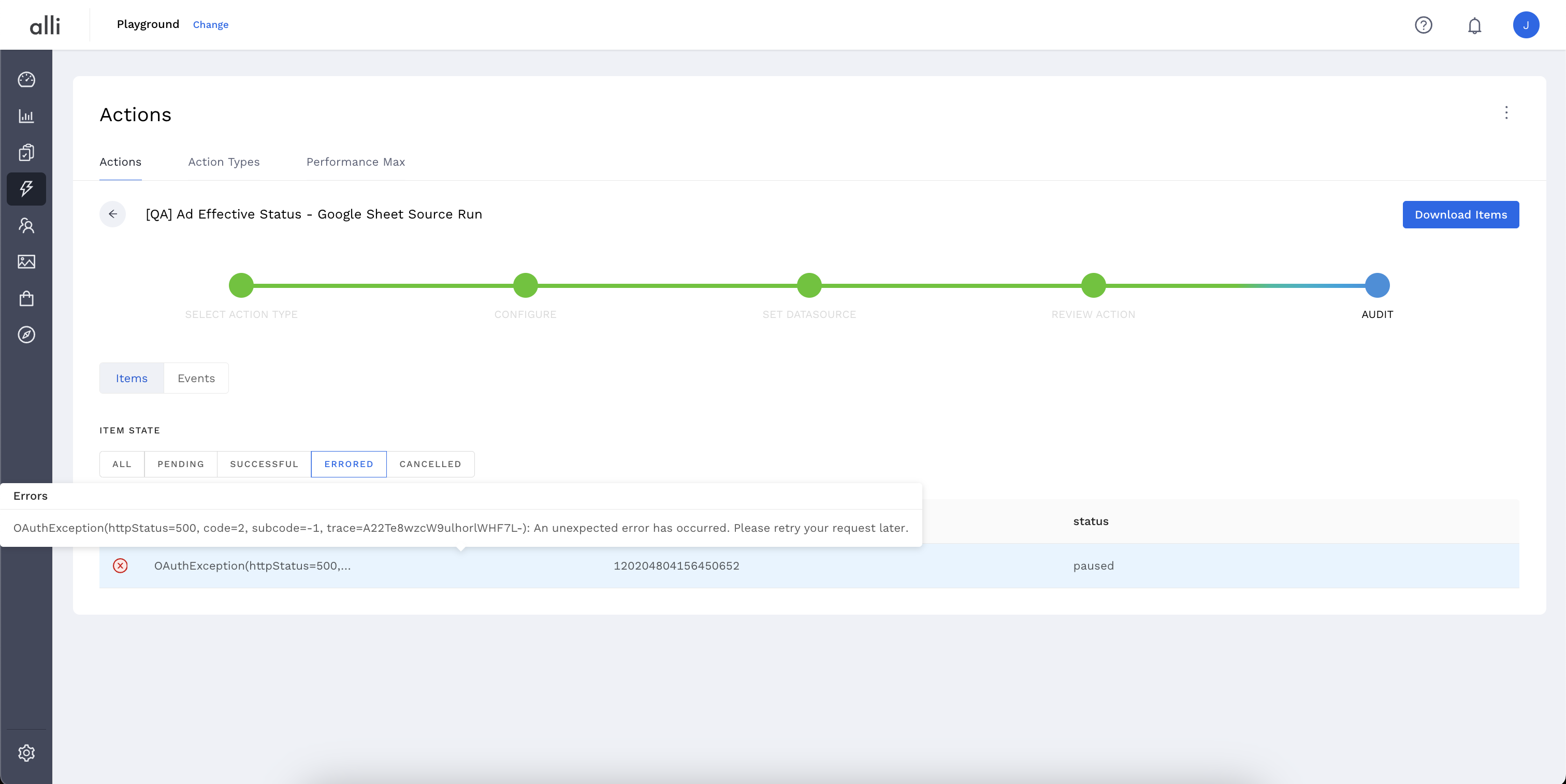Open the dashboard gauge icon in sidebar
Screen dimensions: 1566x784
26,80
